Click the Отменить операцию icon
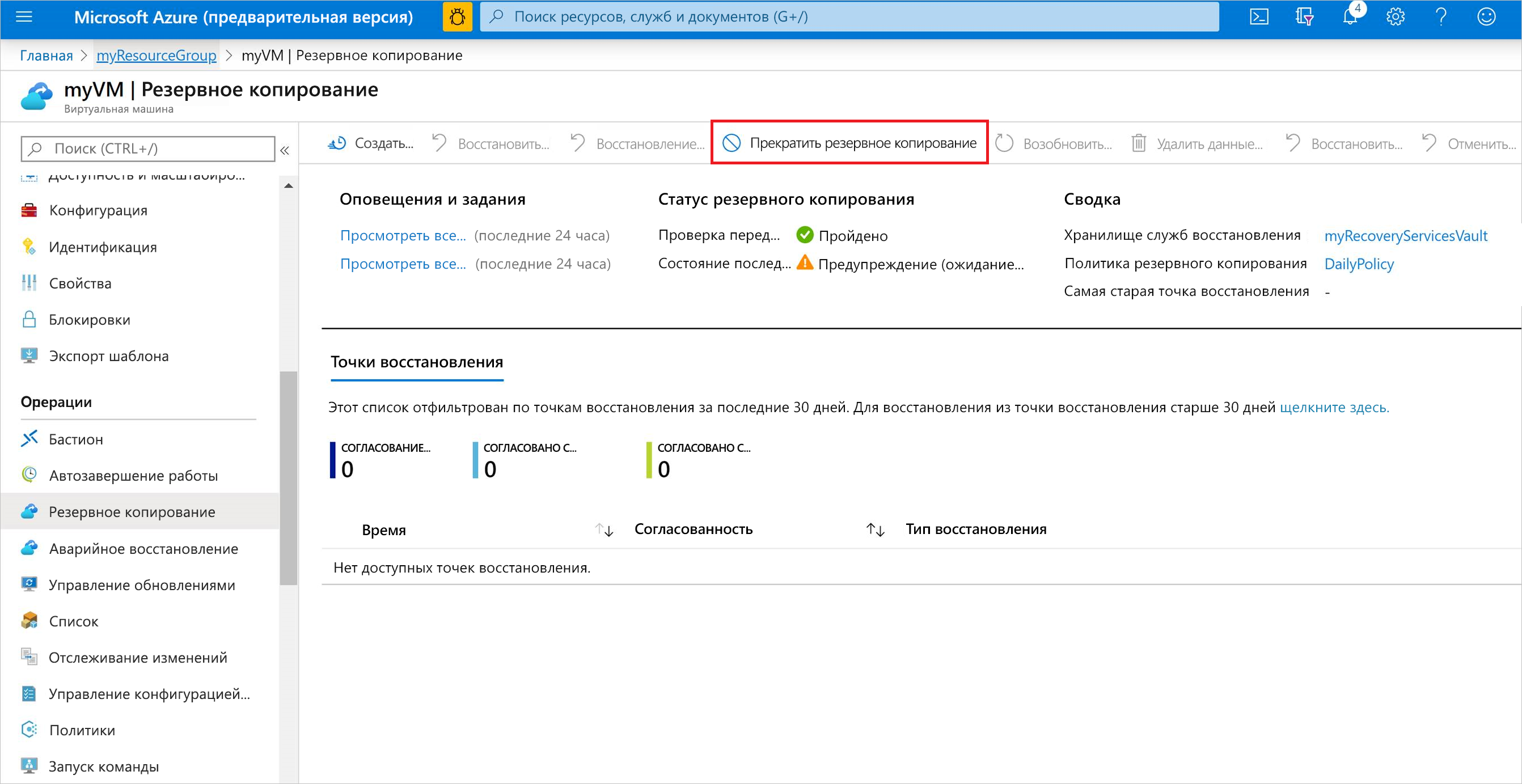 (x=1430, y=144)
